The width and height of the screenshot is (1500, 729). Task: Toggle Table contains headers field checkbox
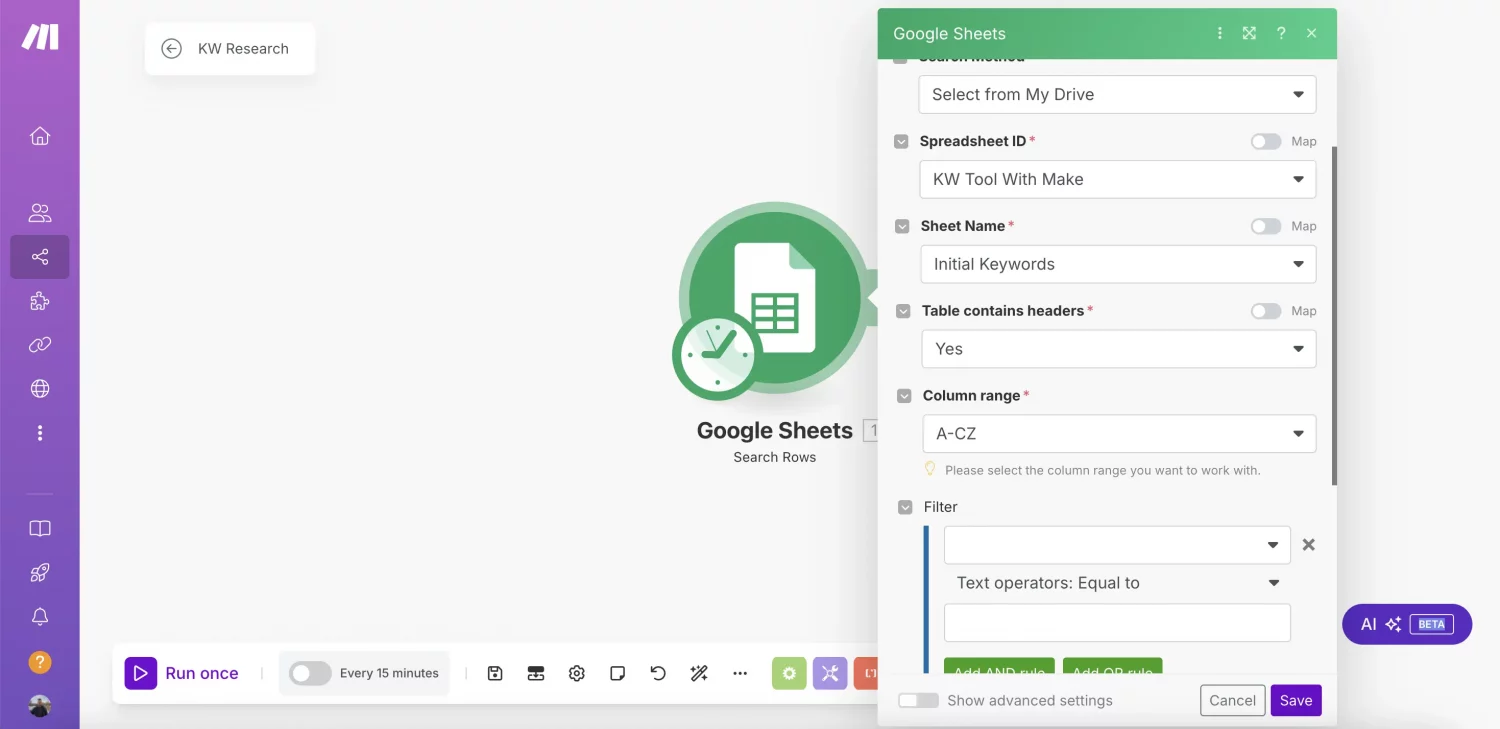point(903,311)
